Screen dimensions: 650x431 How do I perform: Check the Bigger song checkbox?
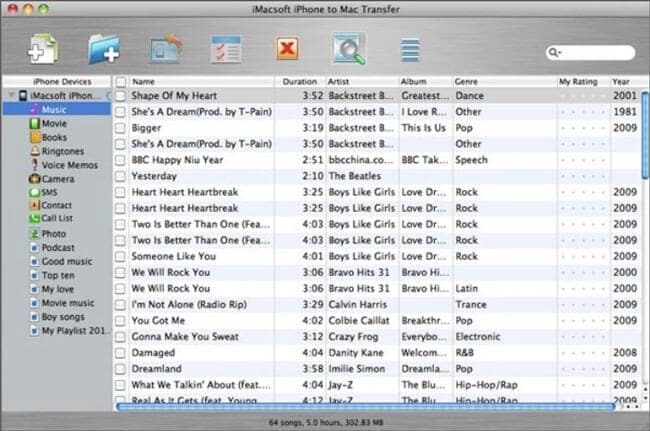tap(120, 128)
